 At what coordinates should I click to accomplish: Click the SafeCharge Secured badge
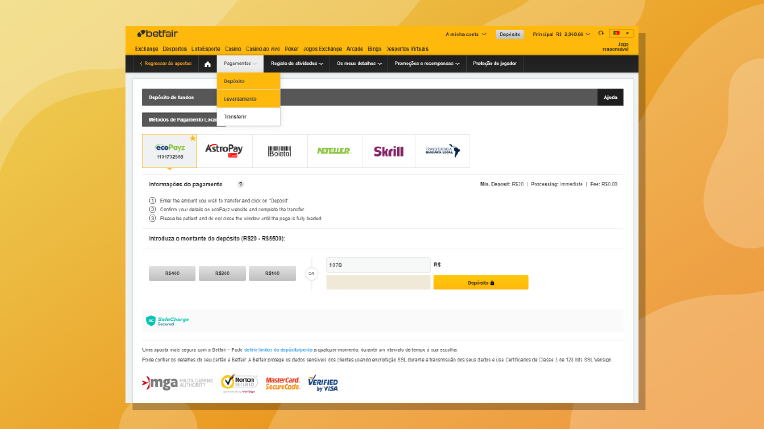[167, 320]
